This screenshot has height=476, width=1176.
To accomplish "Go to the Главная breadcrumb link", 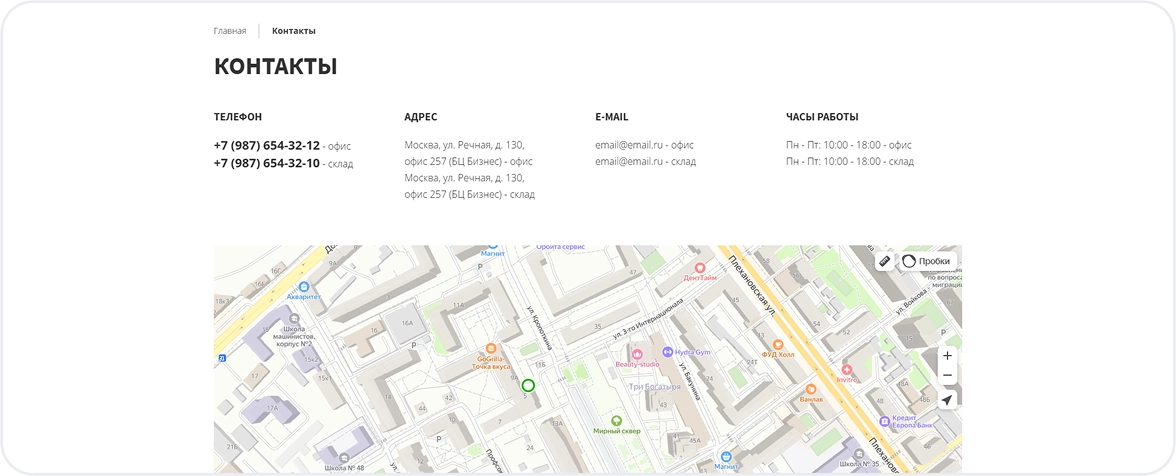I will pos(230,31).
